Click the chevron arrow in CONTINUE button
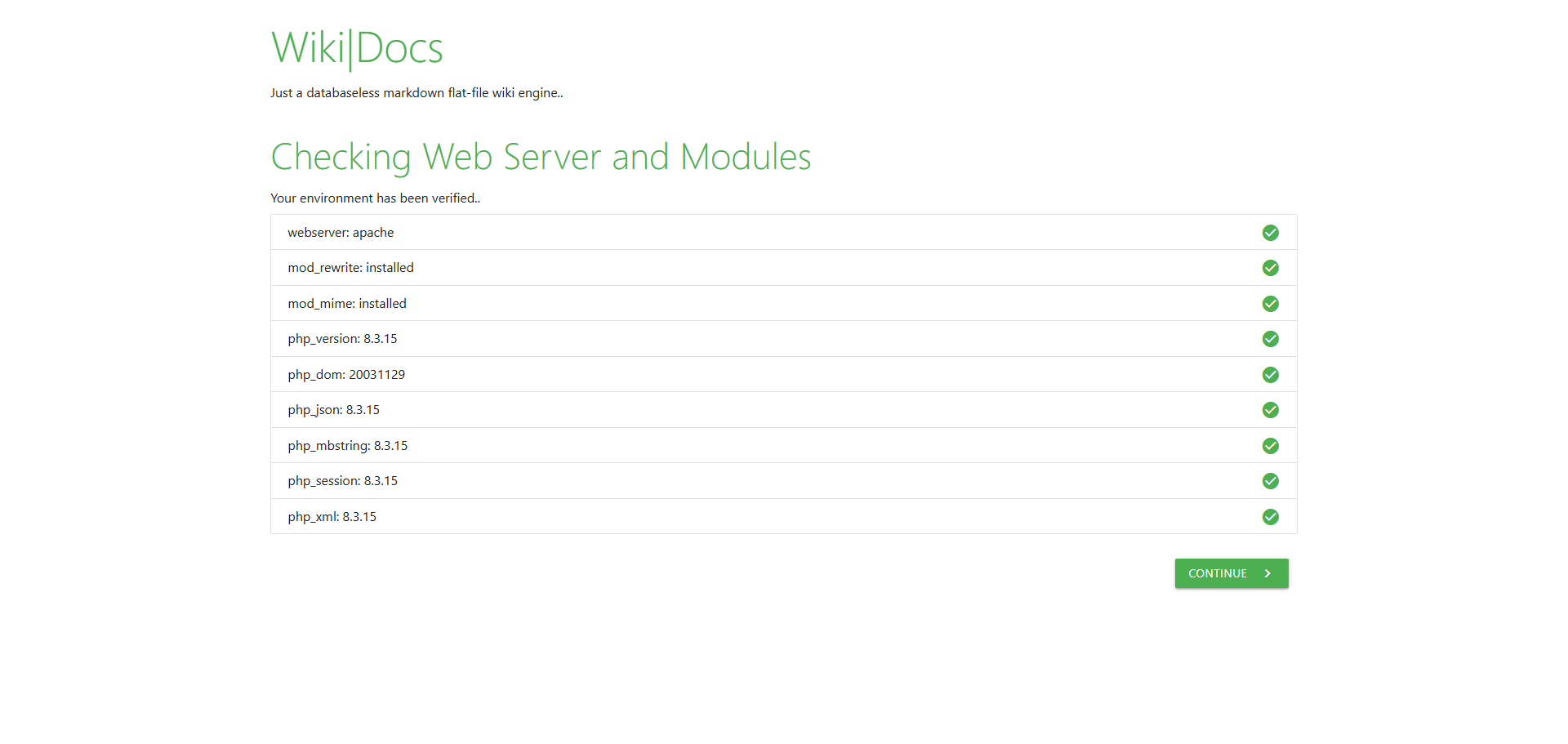Image resolution: width=1568 pixels, height=744 pixels. point(1267,573)
